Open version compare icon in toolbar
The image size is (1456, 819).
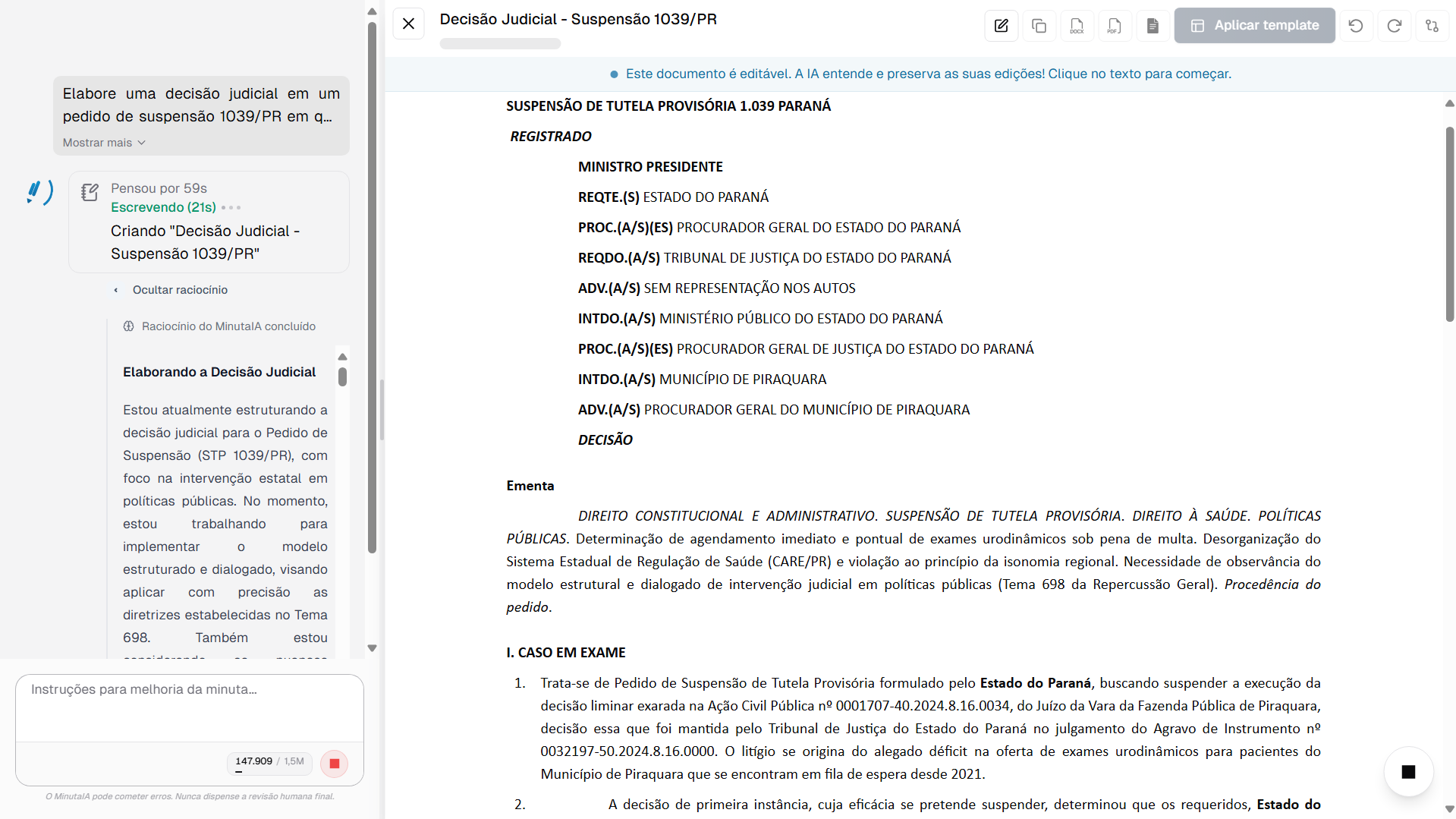(1432, 26)
